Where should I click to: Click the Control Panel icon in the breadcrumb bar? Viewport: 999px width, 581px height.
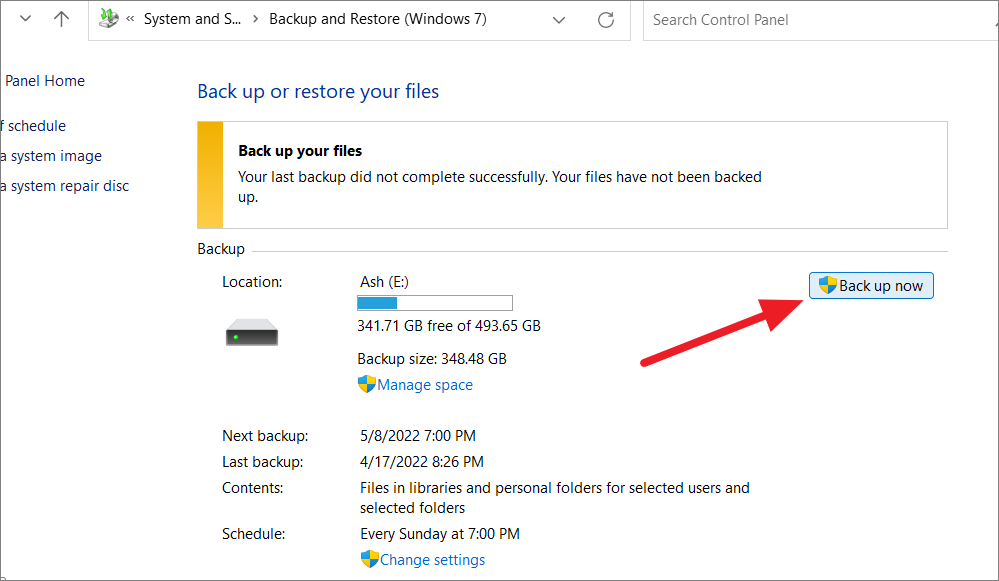[x=108, y=17]
